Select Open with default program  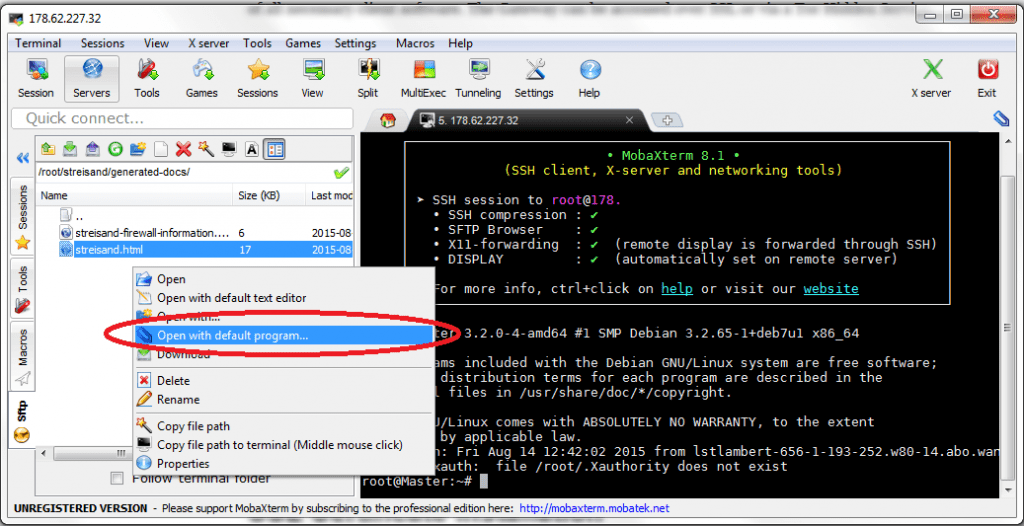pyautogui.click(x=284, y=335)
